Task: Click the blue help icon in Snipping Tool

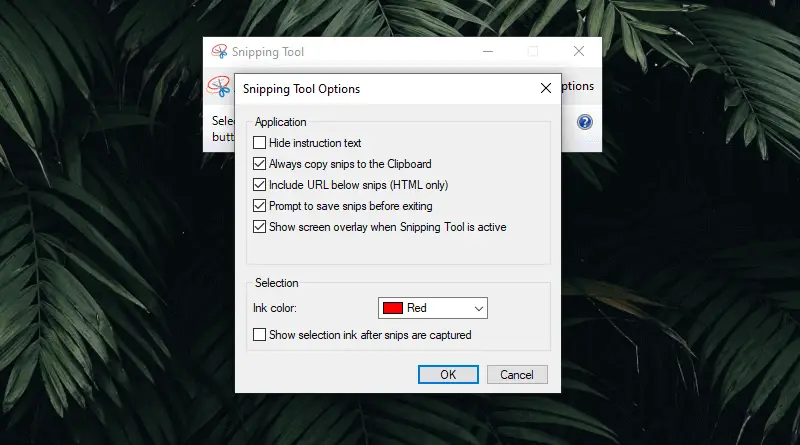Action: tap(585, 122)
